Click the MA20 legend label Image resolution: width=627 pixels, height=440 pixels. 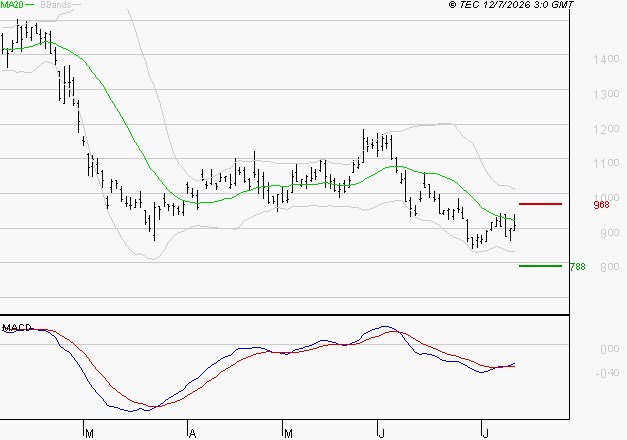(12, 4)
